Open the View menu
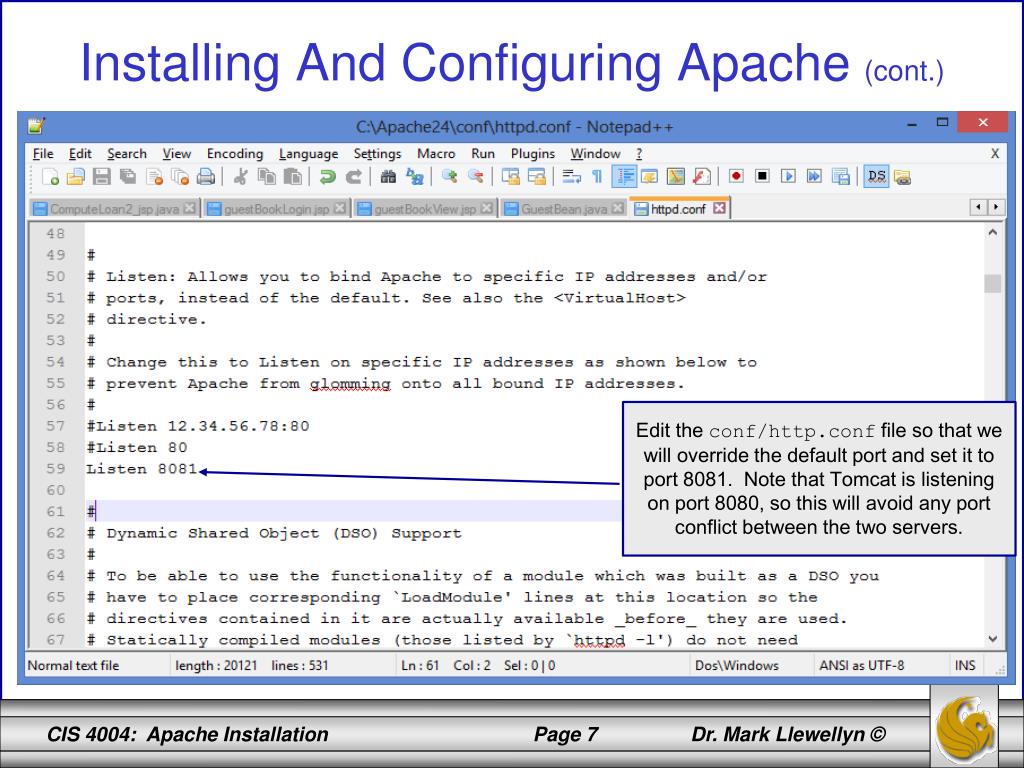The width and height of the screenshot is (1024, 768). tap(176, 153)
